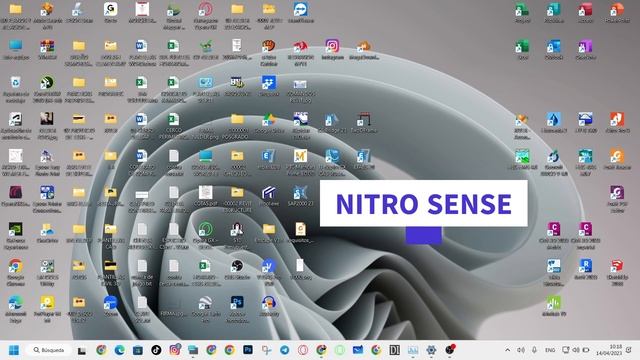The height and width of the screenshot is (360, 640).
Task: Open the clock and date flyout
Action: click(x=608, y=350)
